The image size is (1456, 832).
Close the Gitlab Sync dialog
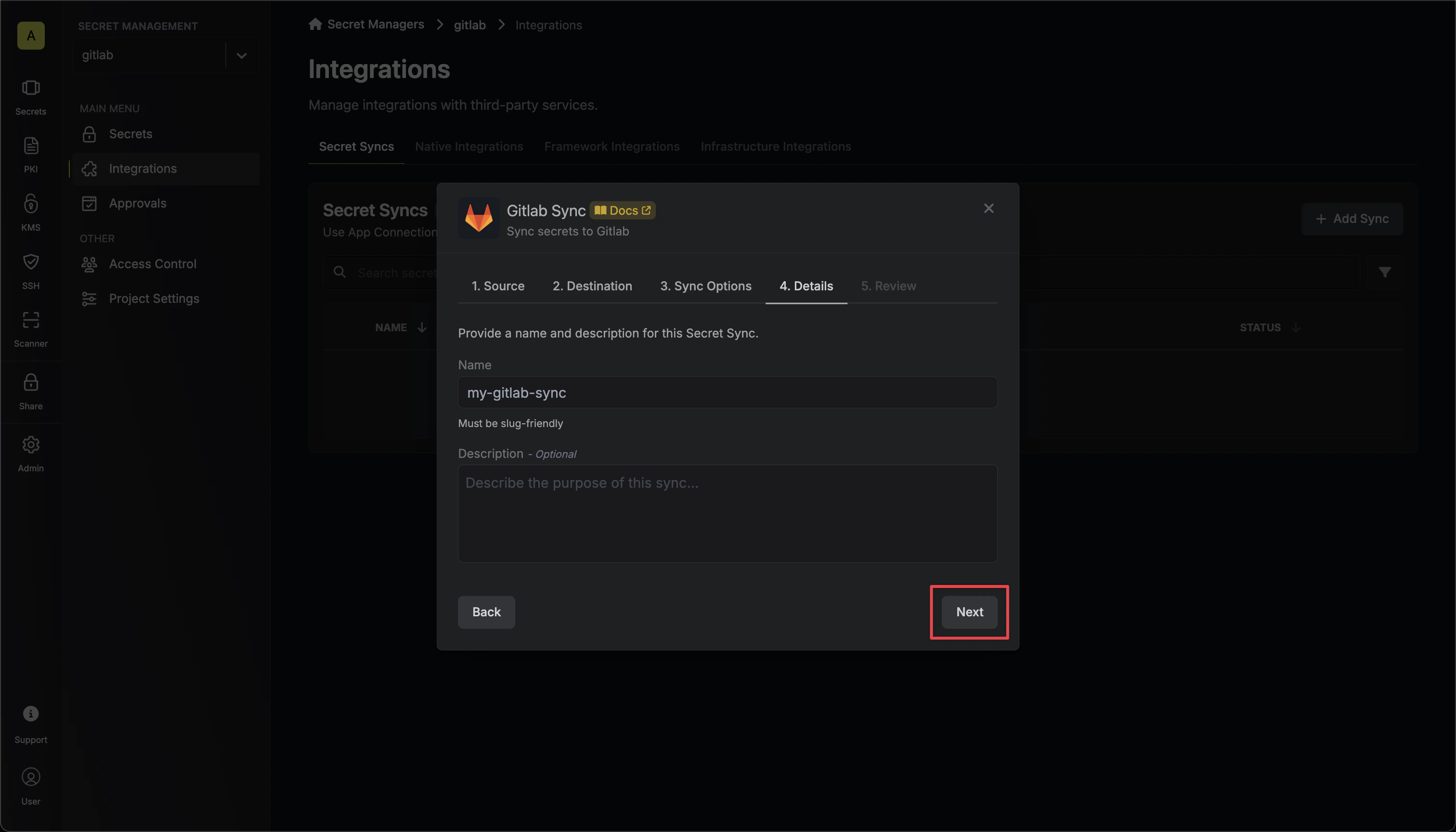pyautogui.click(x=988, y=208)
